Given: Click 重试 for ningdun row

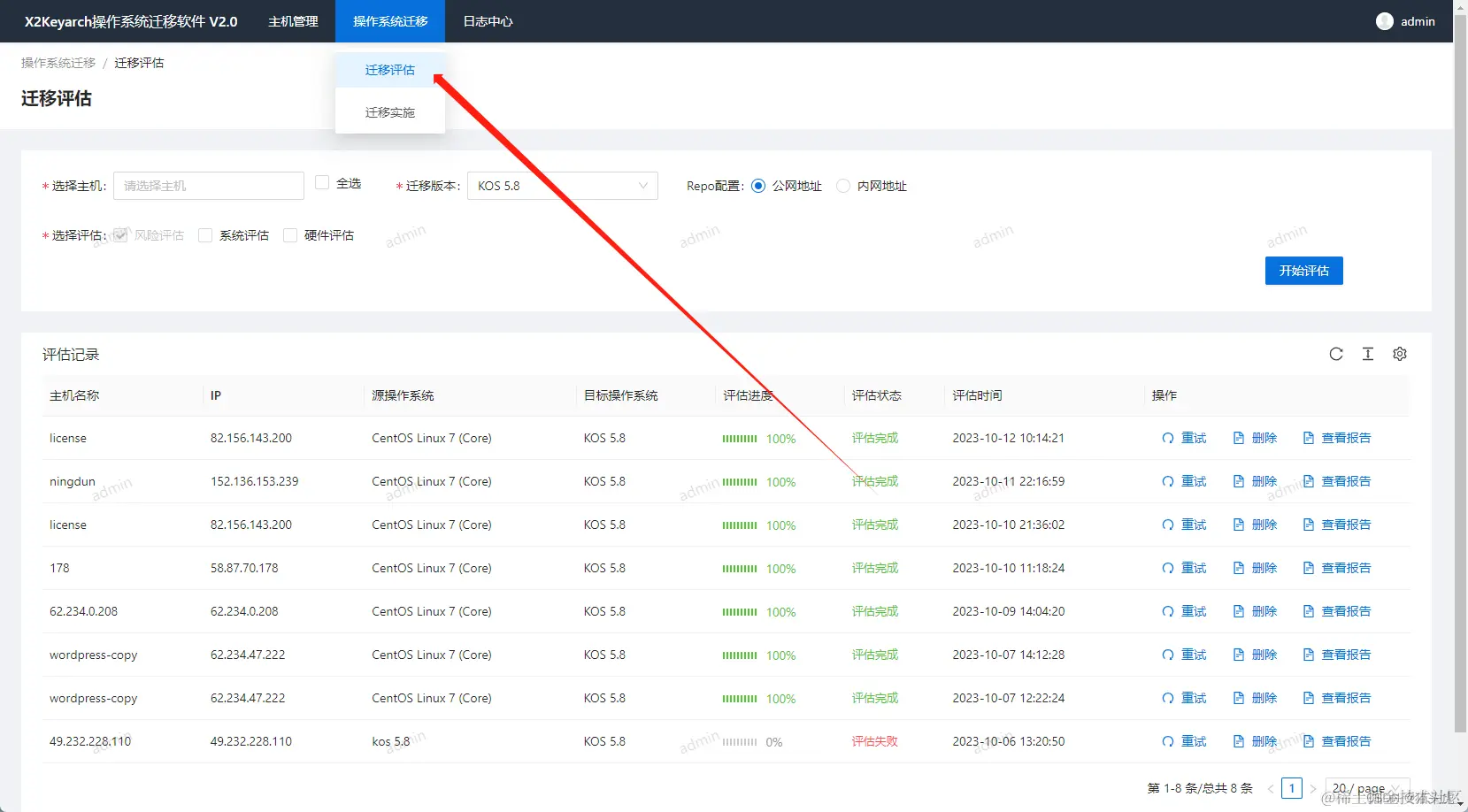Looking at the screenshot, I should [1194, 481].
